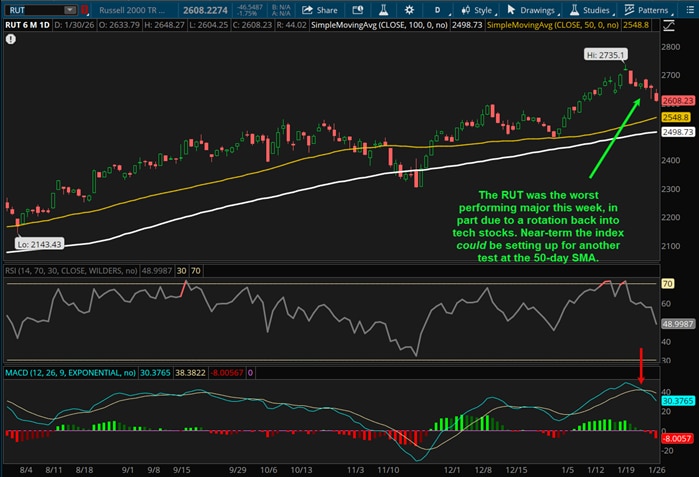
Task: Click the white 2498.73 axis label
Action: coord(678,132)
